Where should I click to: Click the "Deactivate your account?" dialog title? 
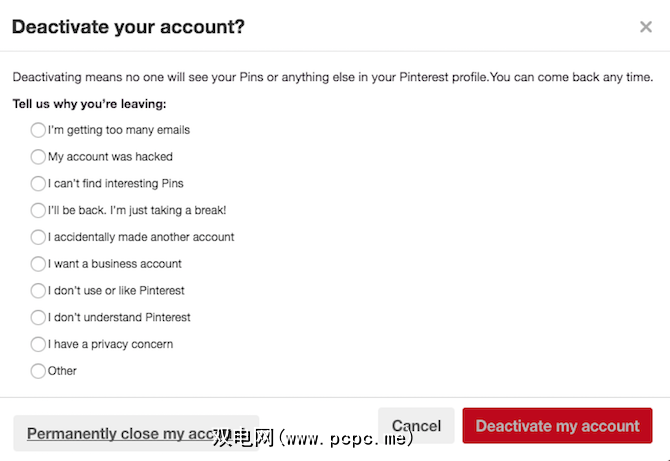(128, 27)
